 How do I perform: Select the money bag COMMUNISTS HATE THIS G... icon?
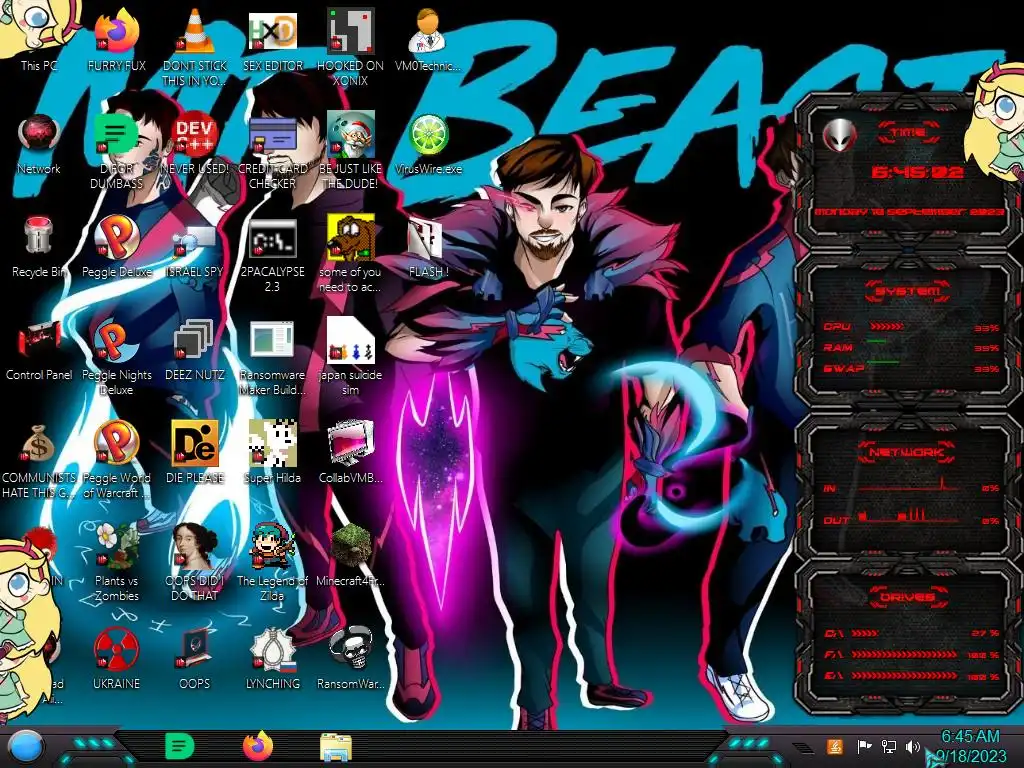pos(38,460)
